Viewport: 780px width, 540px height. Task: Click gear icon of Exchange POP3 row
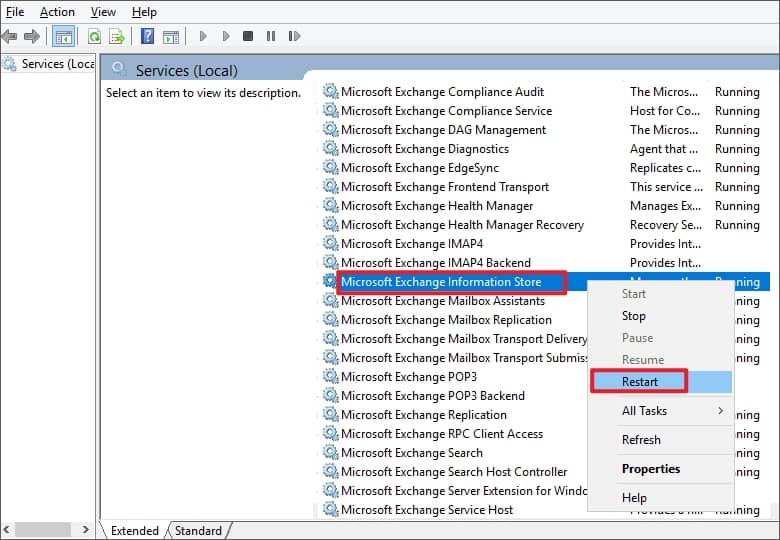330,376
